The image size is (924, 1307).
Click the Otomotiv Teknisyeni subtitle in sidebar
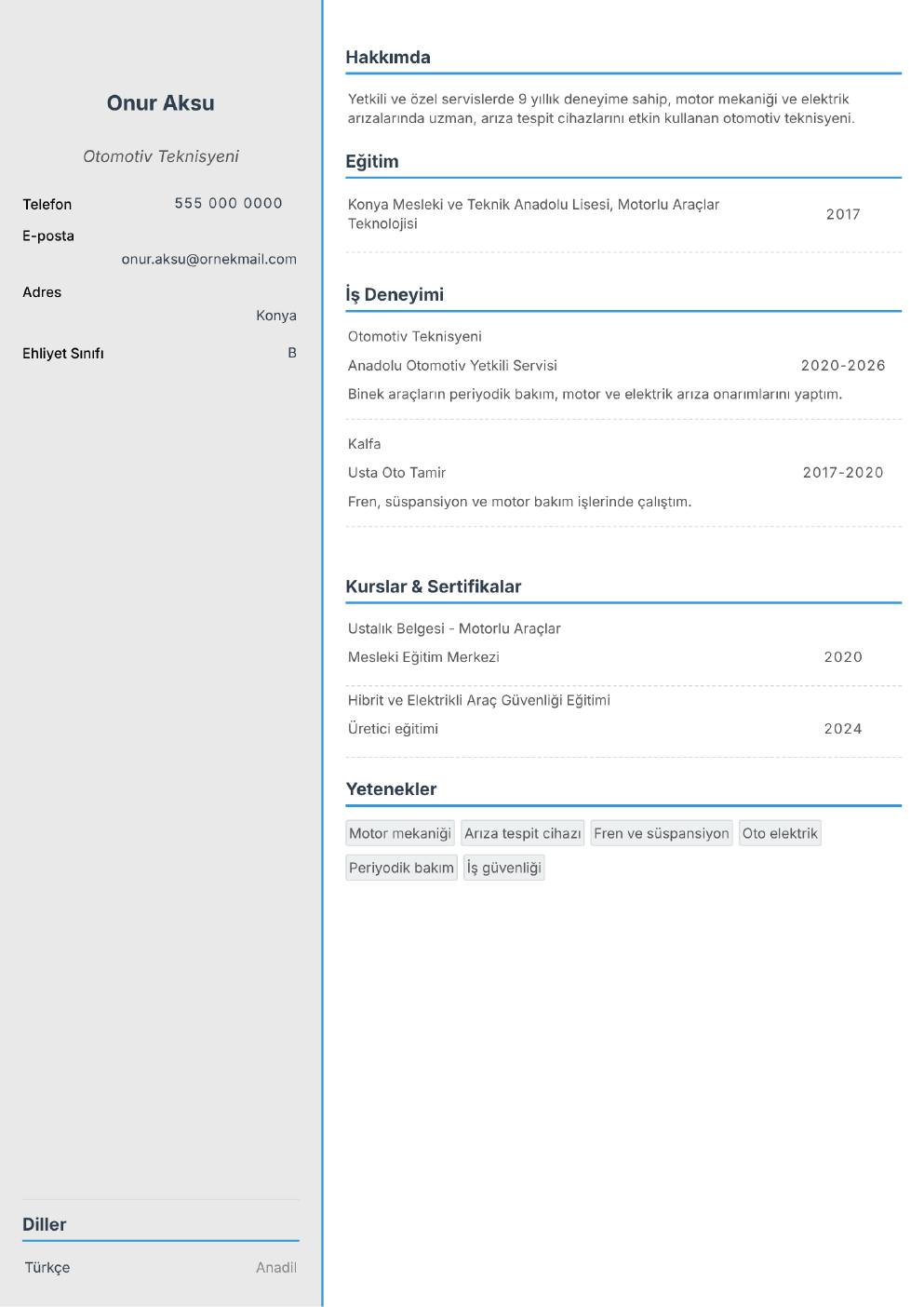click(x=161, y=156)
